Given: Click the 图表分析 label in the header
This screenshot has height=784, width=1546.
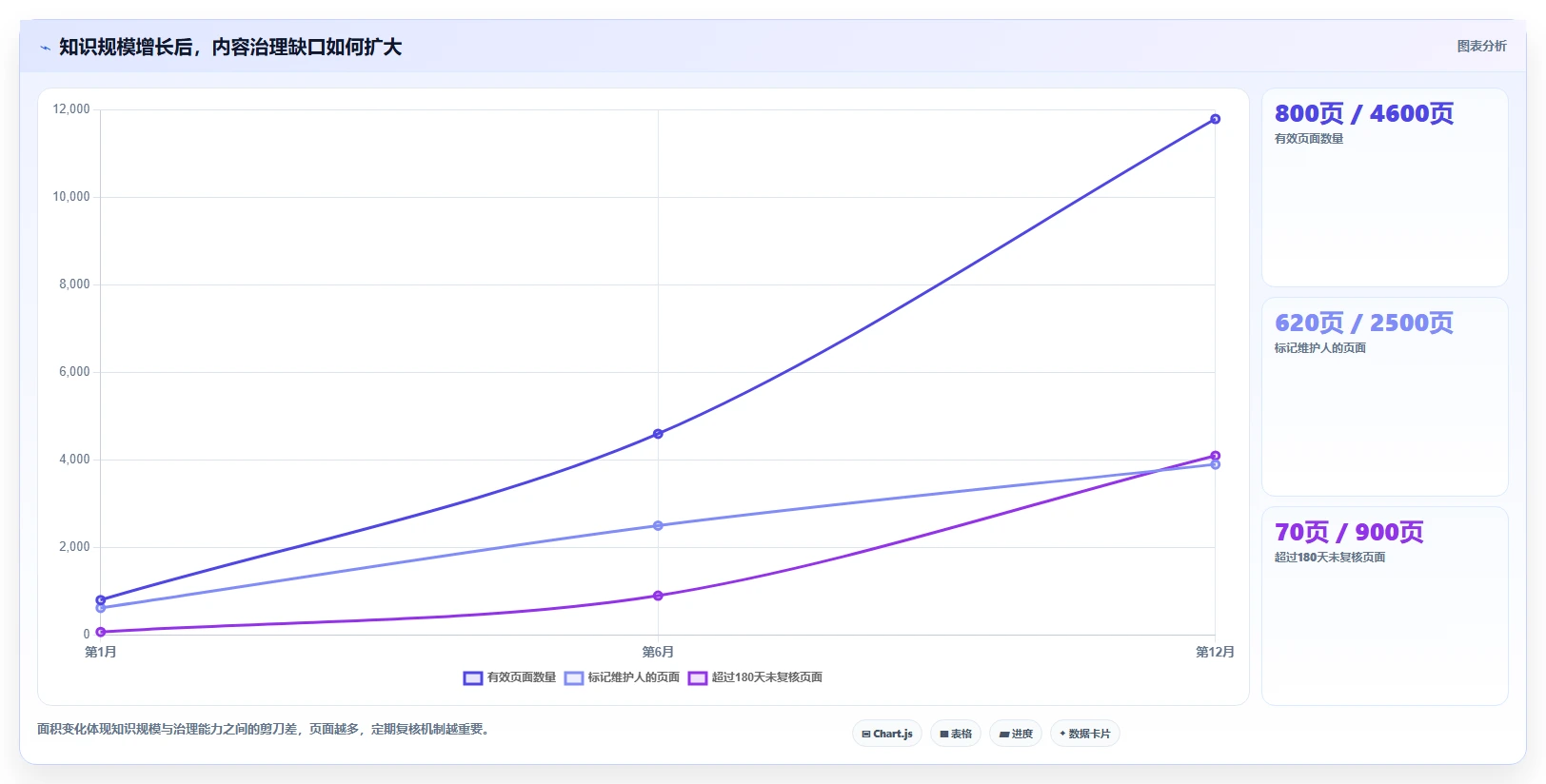Looking at the screenshot, I should point(1481,46).
